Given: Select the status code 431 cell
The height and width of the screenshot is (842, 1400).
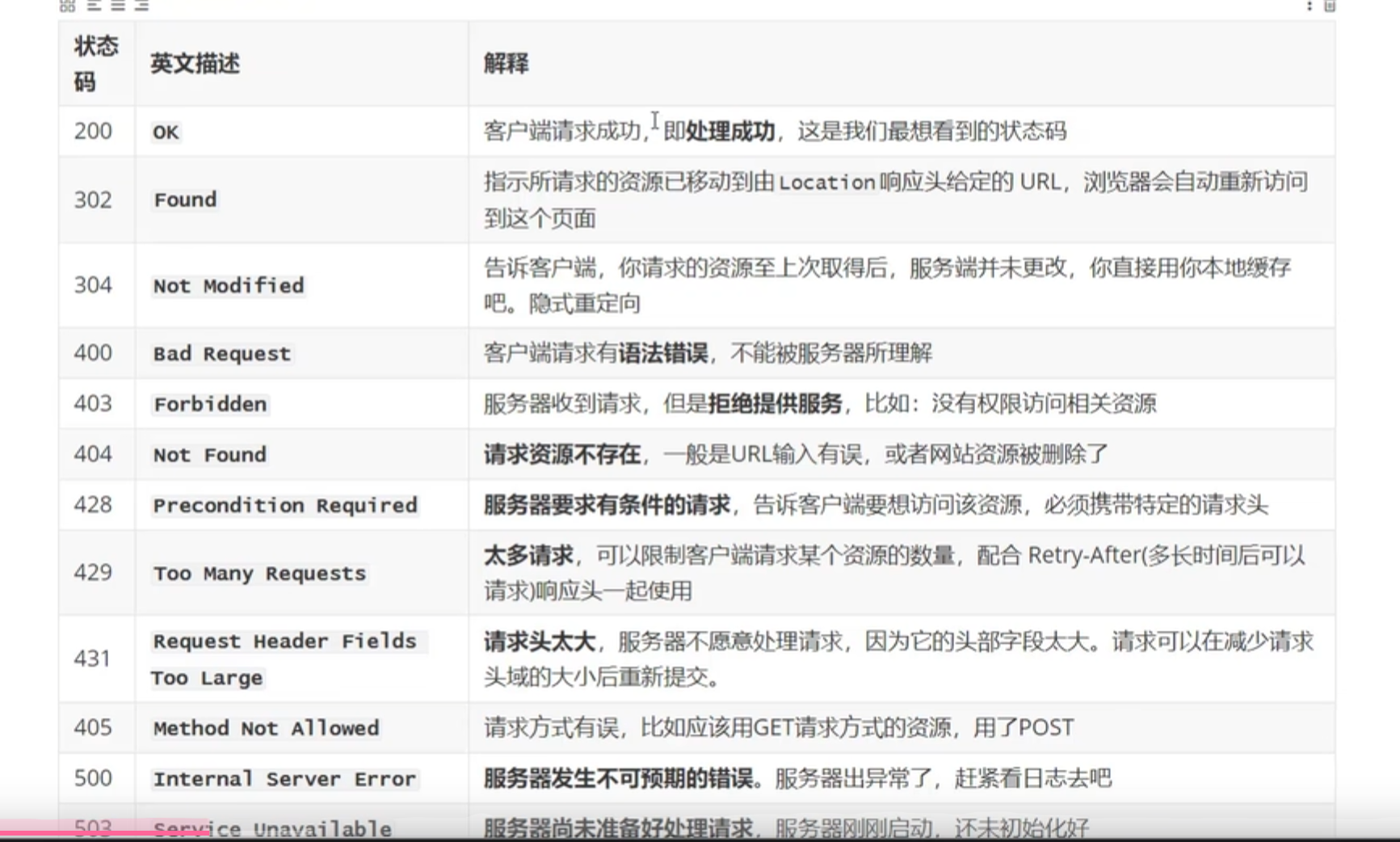Looking at the screenshot, I should 96,659.
